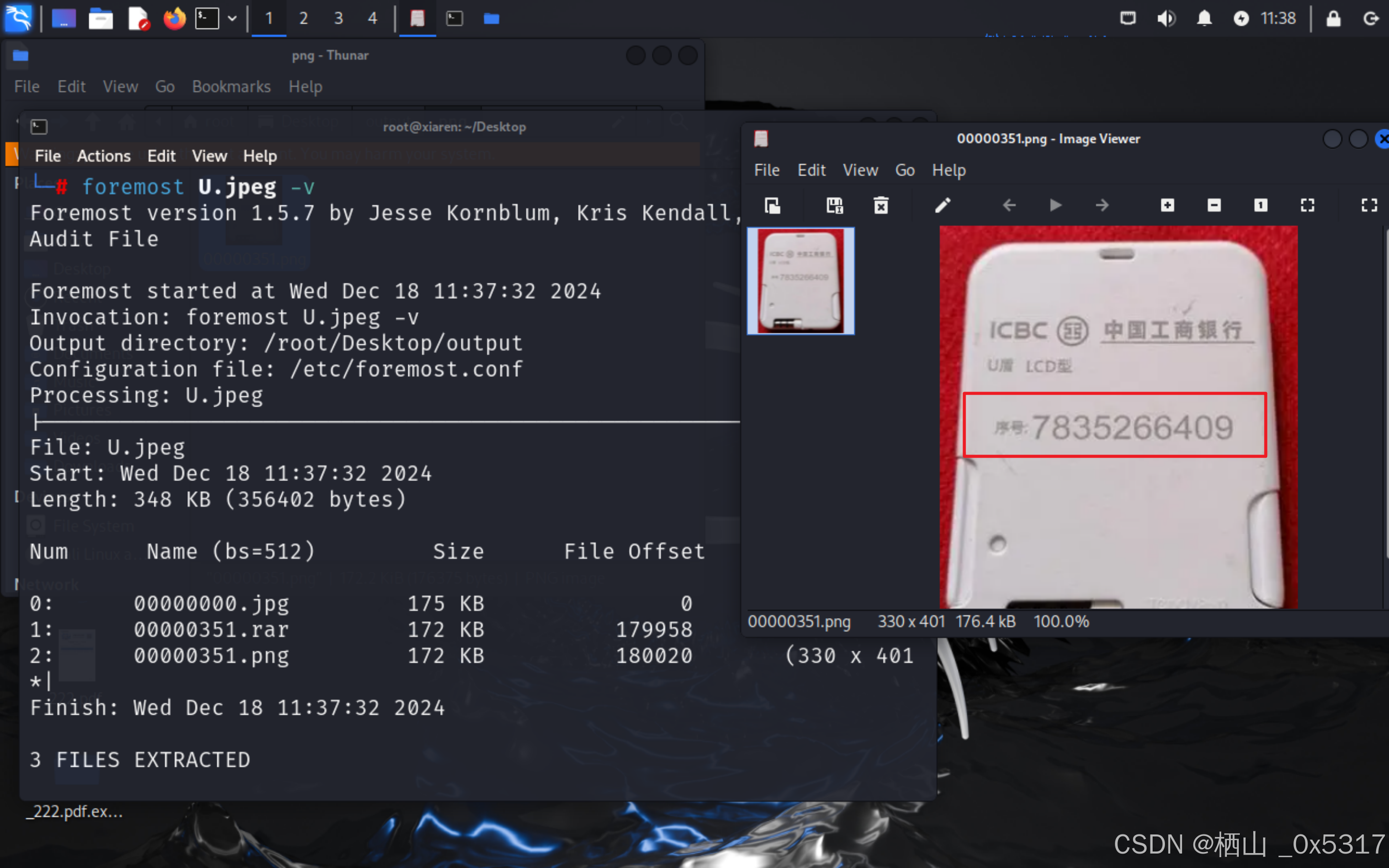Zoom out of the image
This screenshot has height=868, width=1389.
[x=1214, y=205]
